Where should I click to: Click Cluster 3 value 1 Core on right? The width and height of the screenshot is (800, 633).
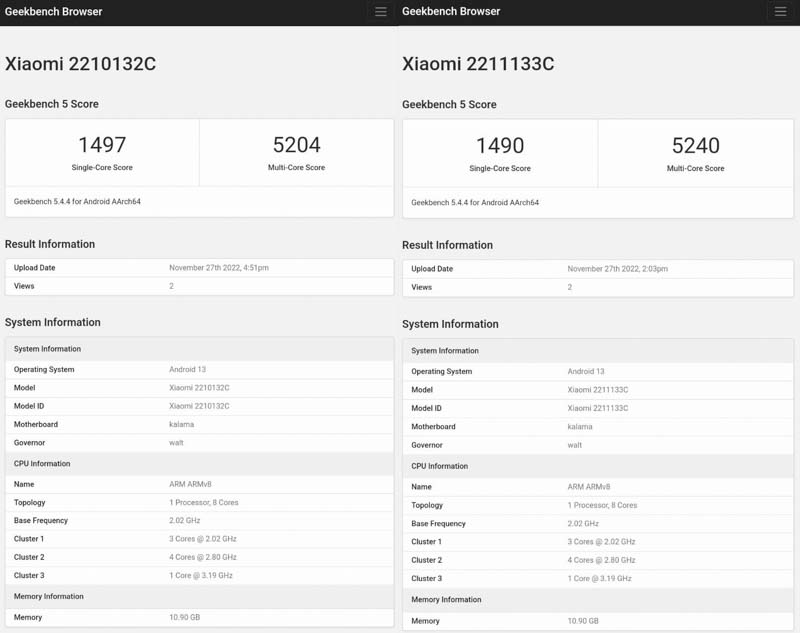tap(599, 578)
